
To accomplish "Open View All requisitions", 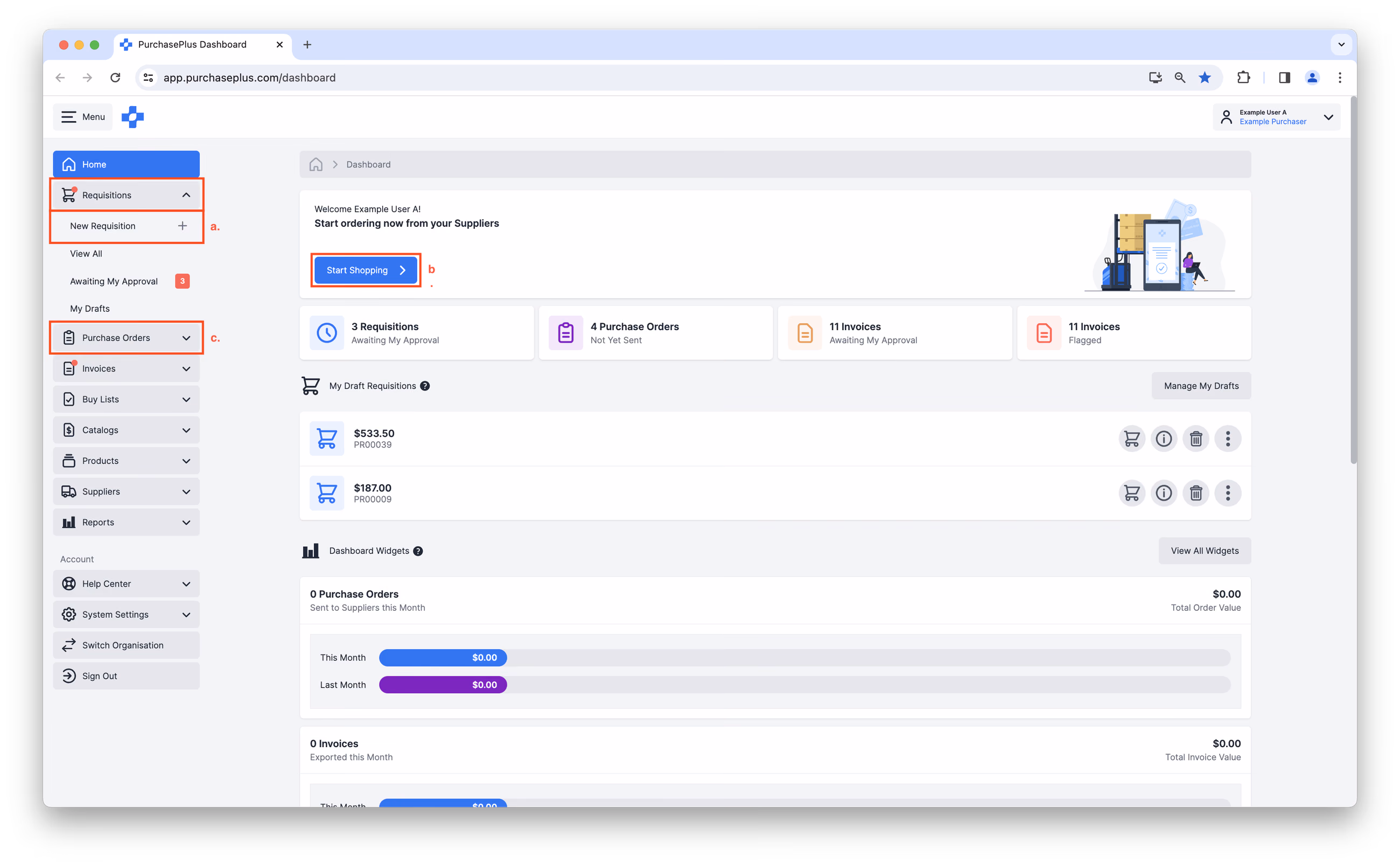I will 86,254.
